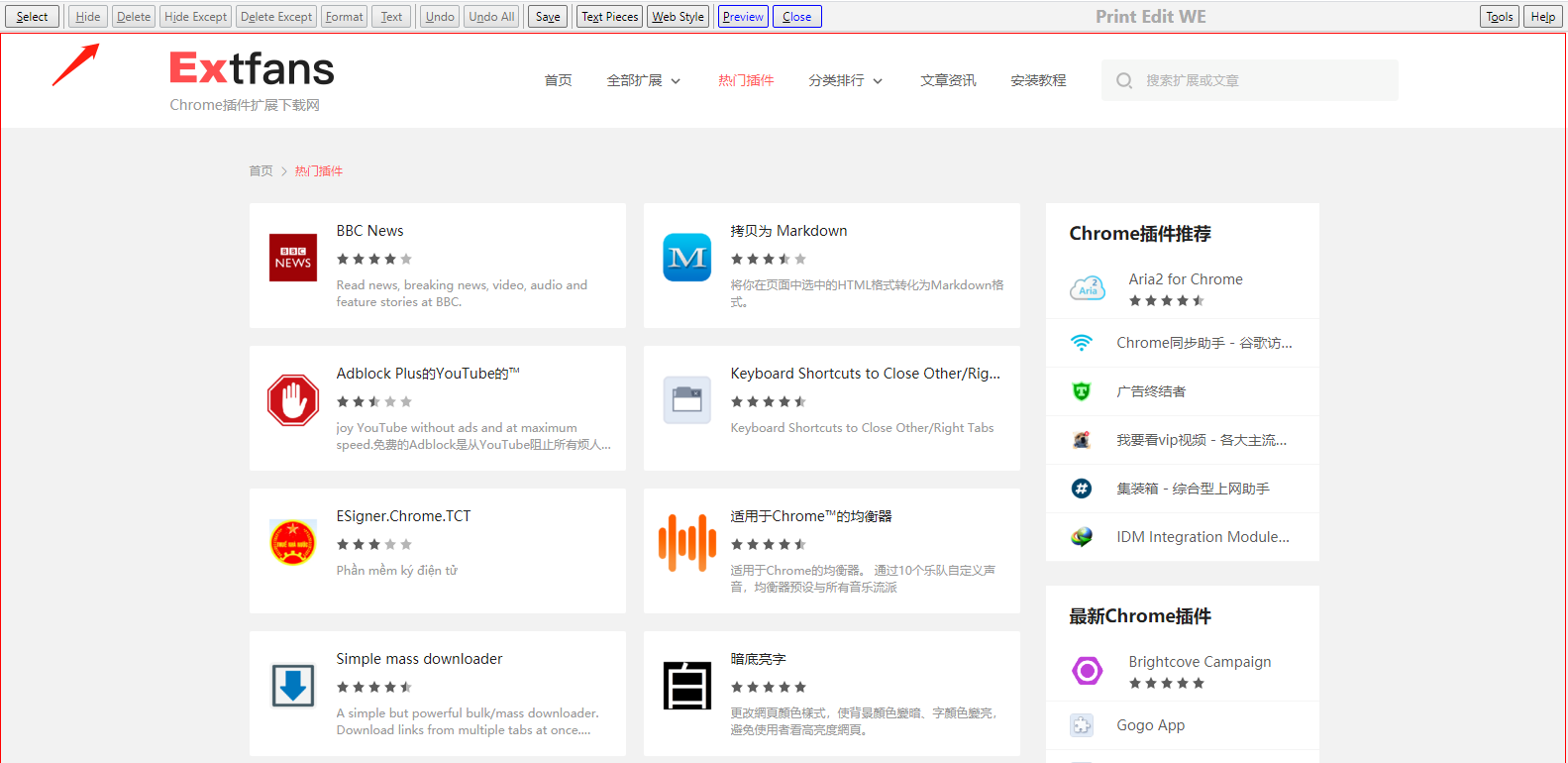Expand the 全部扩展 dropdown arrow
Image resolution: width=1568 pixels, height=763 pixels.
(676, 81)
